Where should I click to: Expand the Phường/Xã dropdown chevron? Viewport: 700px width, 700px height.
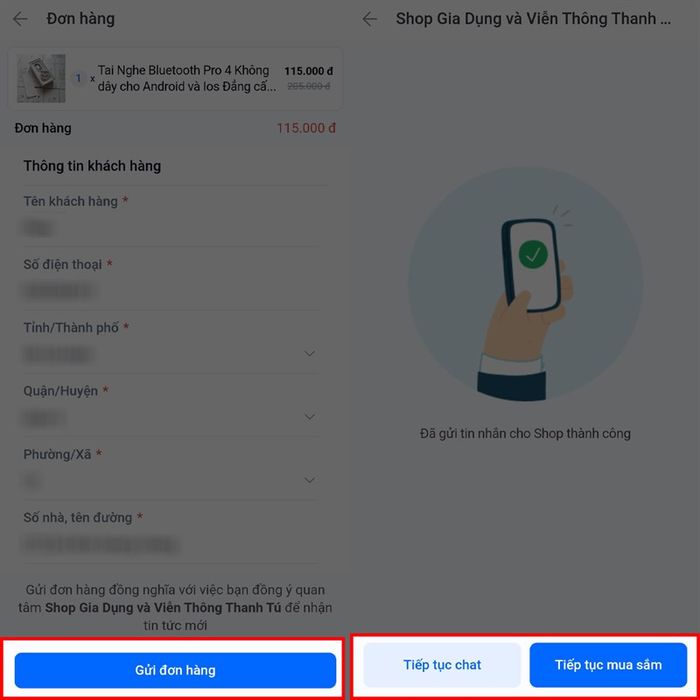(x=309, y=480)
